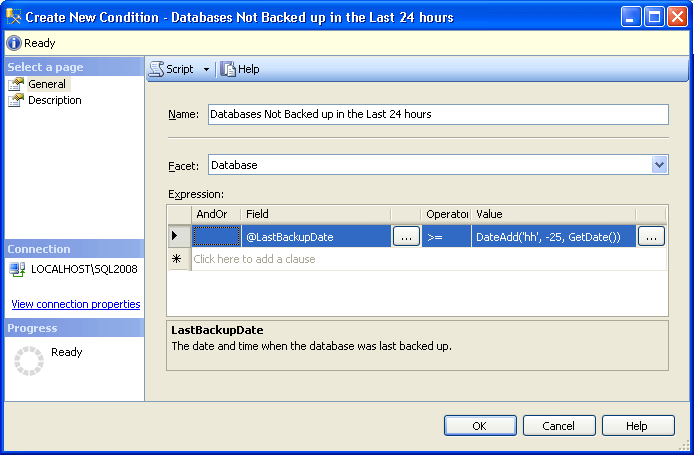The width and height of the screenshot is (695, 455).
Task: Click the Value column header
Action: click(553, 214)
